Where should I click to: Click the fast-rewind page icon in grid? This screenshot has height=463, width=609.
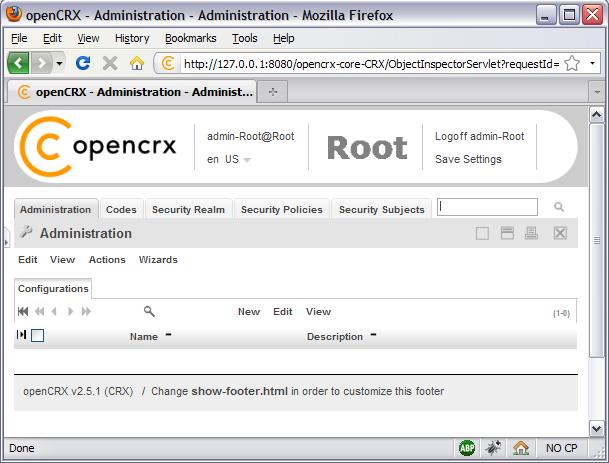click(40, 312)
